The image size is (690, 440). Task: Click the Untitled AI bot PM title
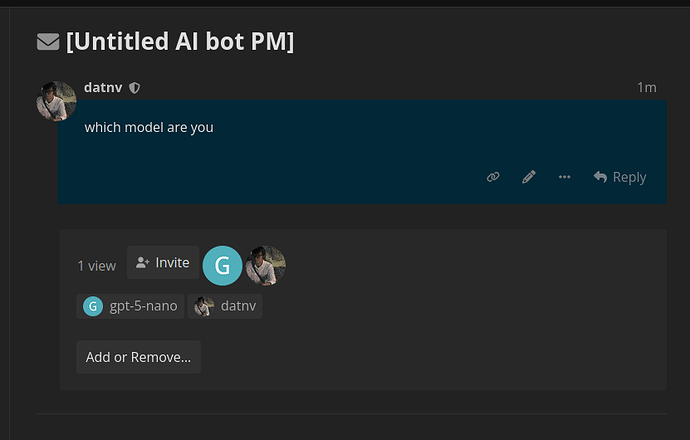click(x=180, y=42)
